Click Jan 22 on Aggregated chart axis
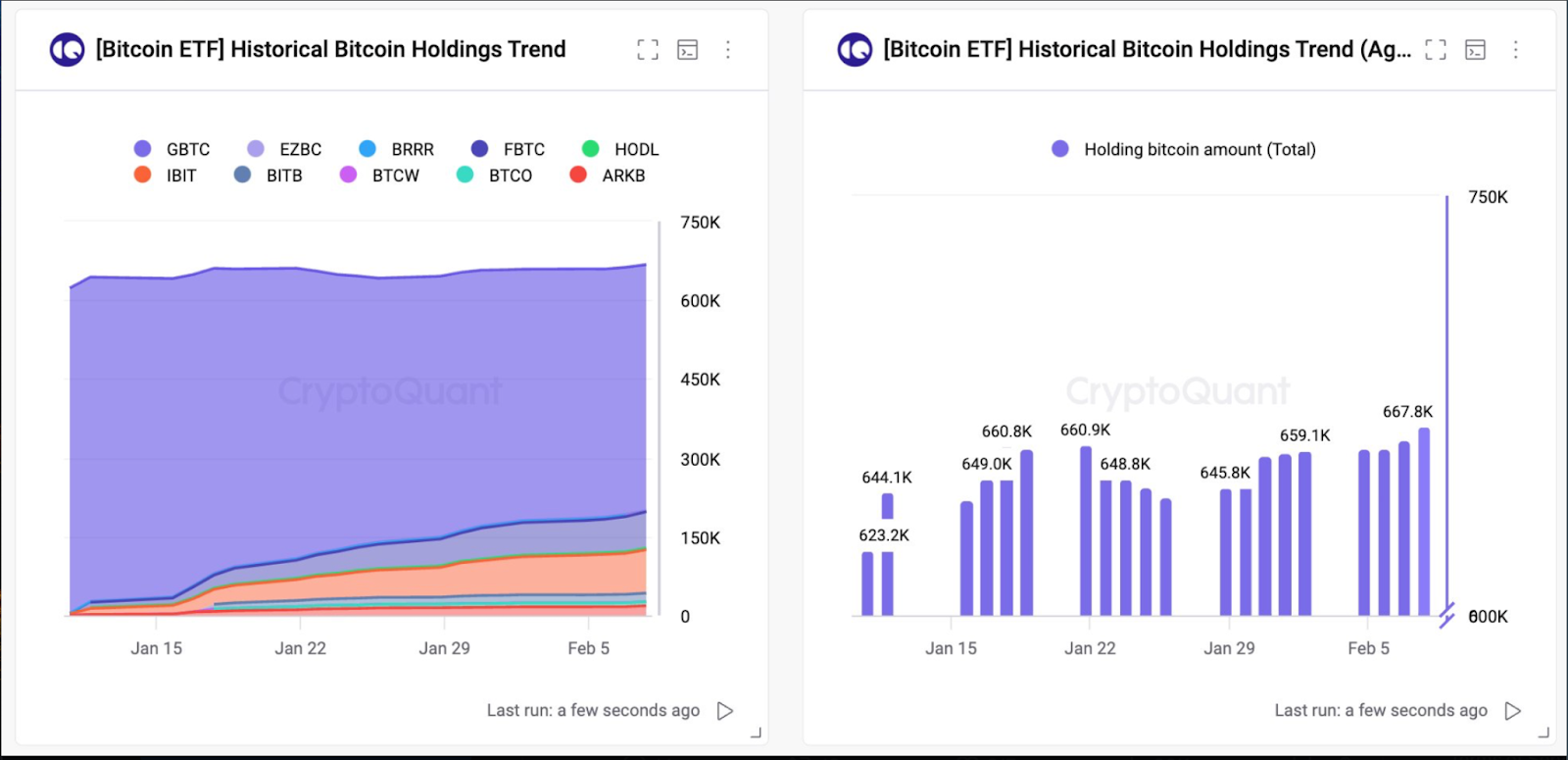This screenshot has width=1568, height=760. 1090,648
